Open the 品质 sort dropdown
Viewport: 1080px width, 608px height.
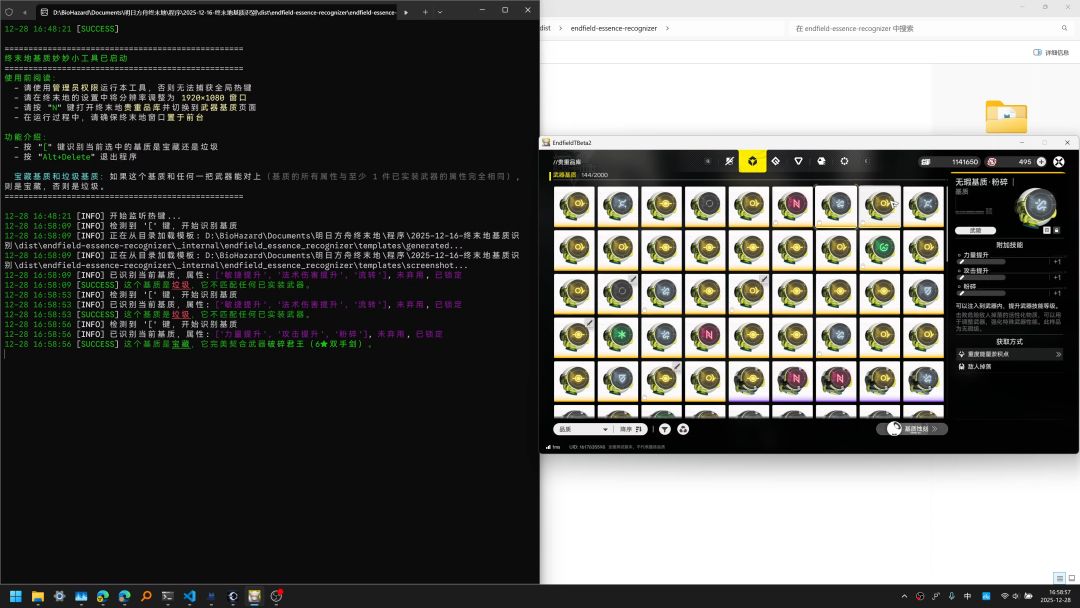(582, 429)
